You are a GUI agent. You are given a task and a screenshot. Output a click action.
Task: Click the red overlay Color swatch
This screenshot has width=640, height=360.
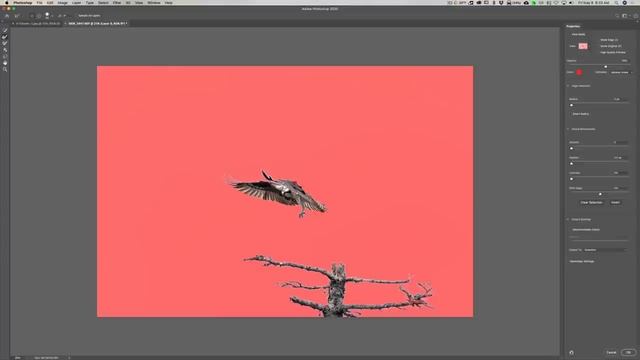579,72
